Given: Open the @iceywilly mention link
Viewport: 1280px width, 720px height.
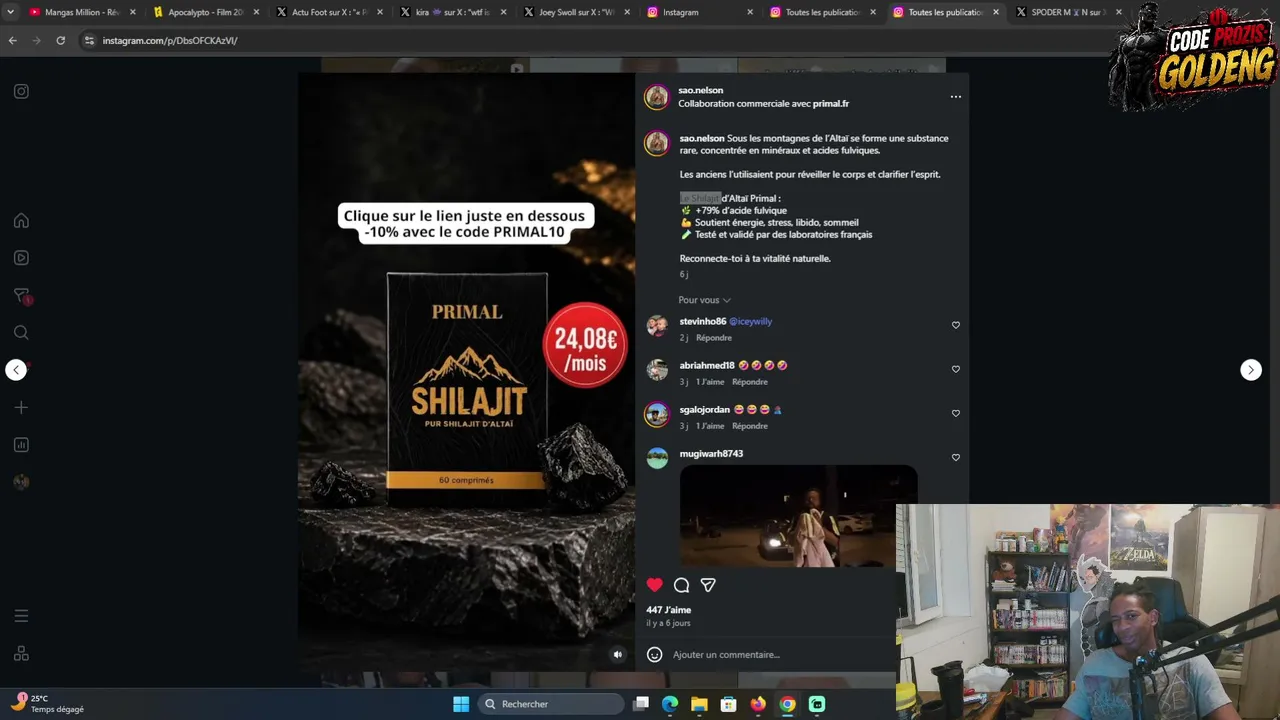Looking at the screenshot, I should (x=750, y=322).
